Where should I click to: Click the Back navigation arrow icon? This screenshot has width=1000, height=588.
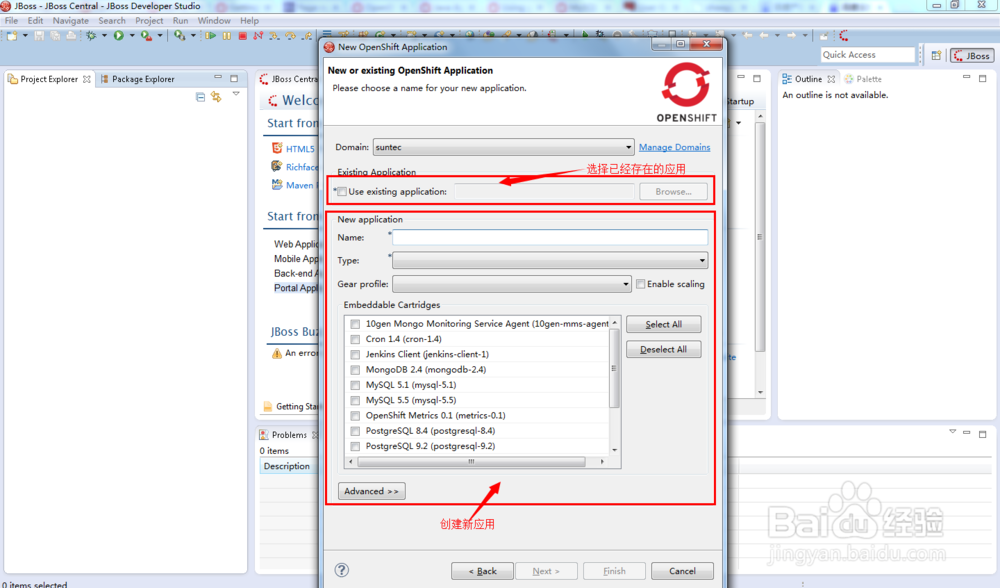click(764, 36)
